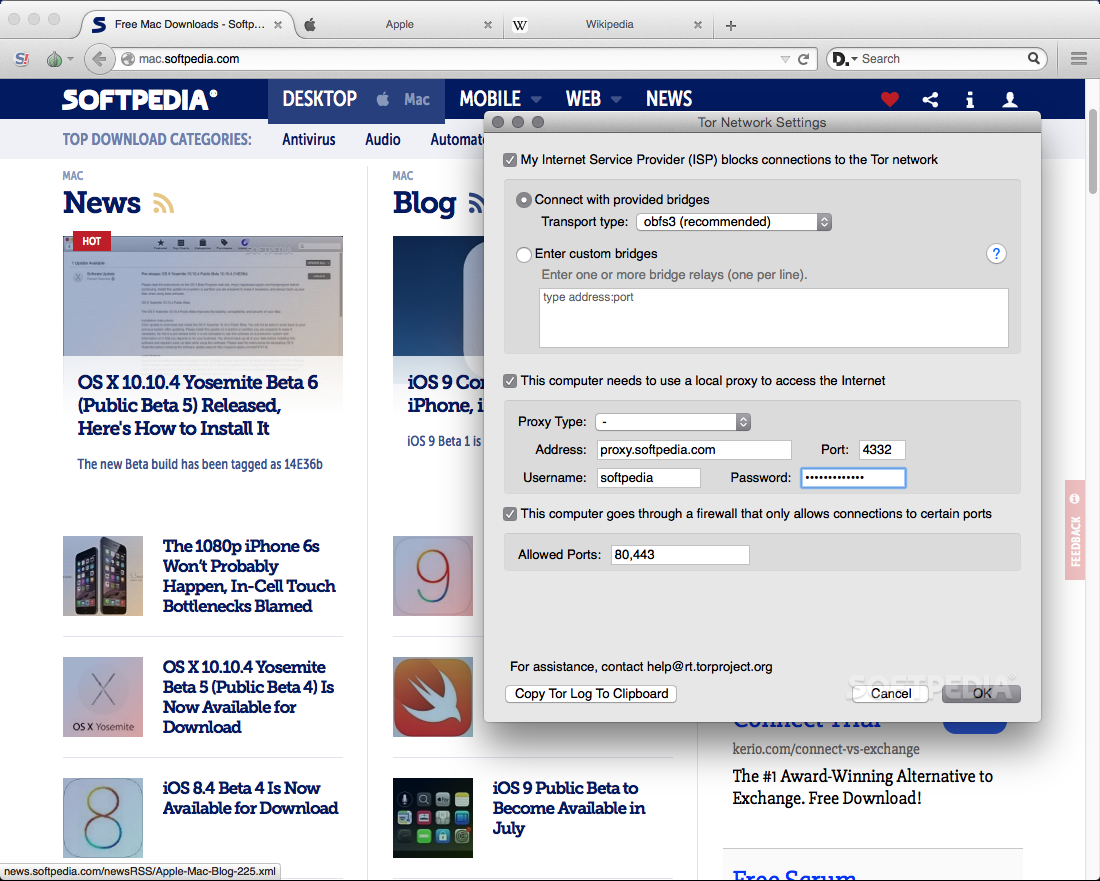Open iOS 9 Public Beta article link
The width and height of the screenshot is (1100, 881).
(x=569, y=808)
